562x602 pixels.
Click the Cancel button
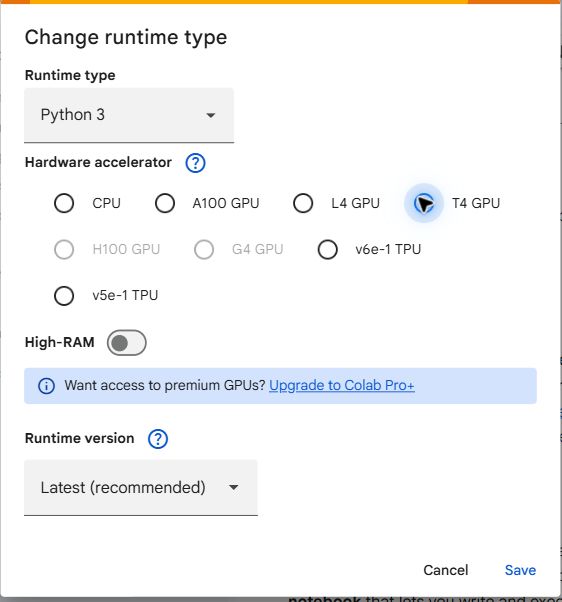(446, 570)
